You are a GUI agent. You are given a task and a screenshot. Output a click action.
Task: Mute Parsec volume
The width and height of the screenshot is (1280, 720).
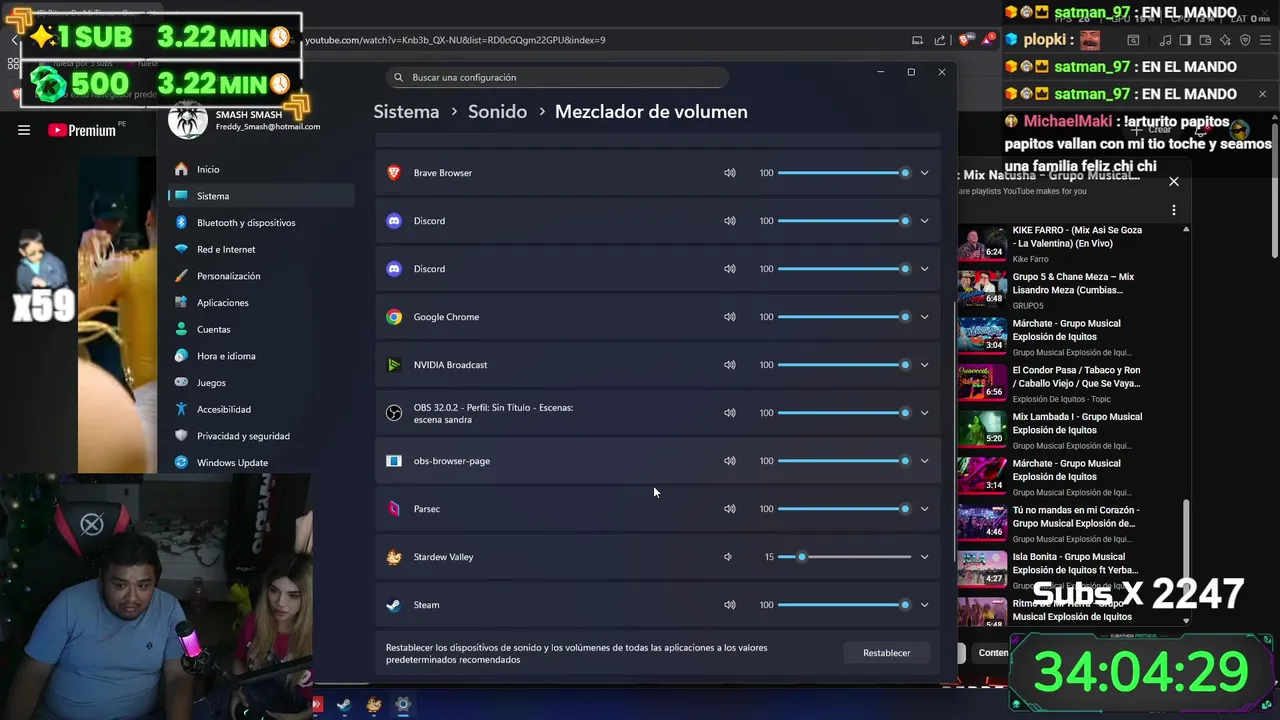(730, 509)
